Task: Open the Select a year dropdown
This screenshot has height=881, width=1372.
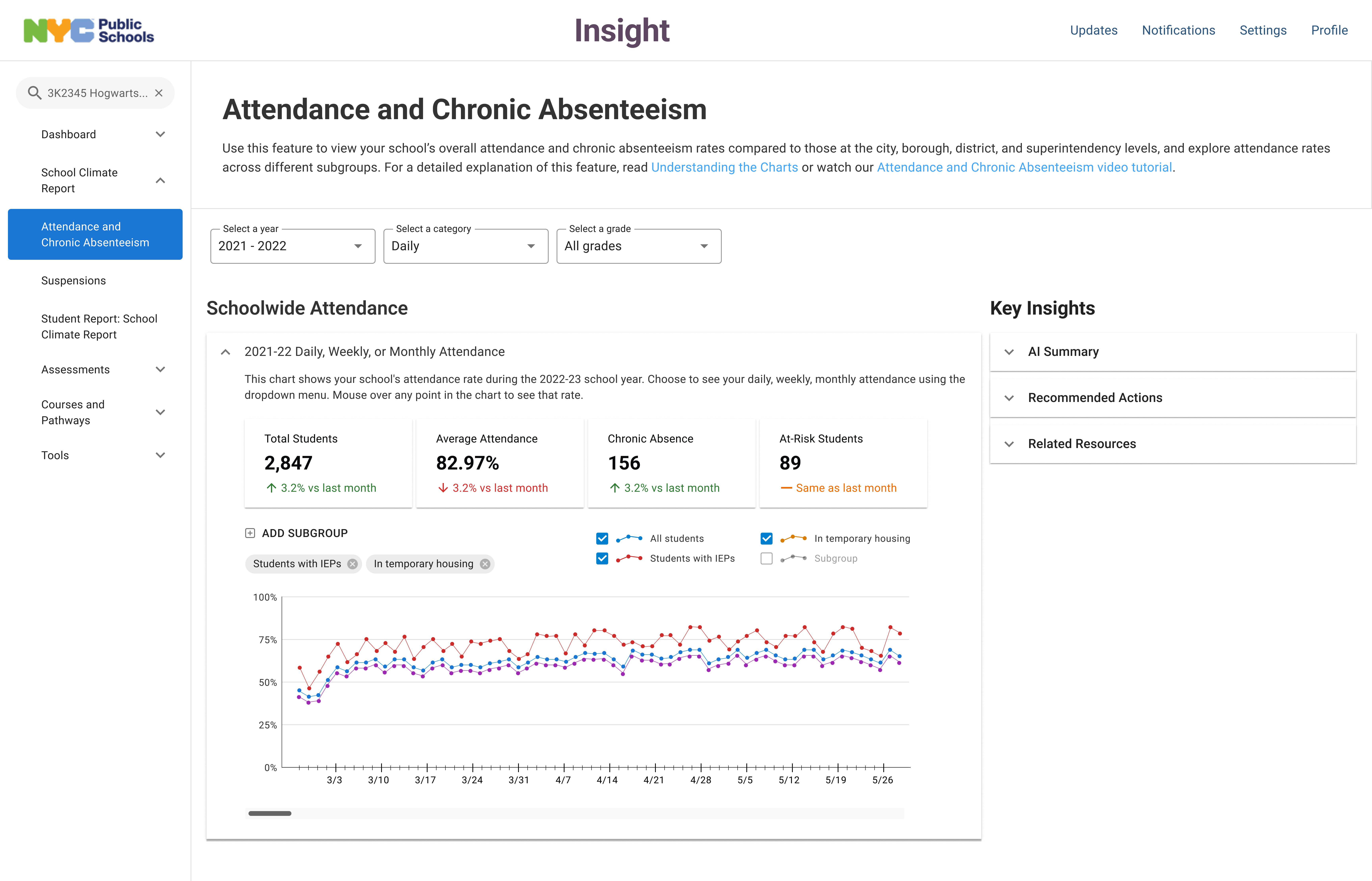Action: click(293, 246)
